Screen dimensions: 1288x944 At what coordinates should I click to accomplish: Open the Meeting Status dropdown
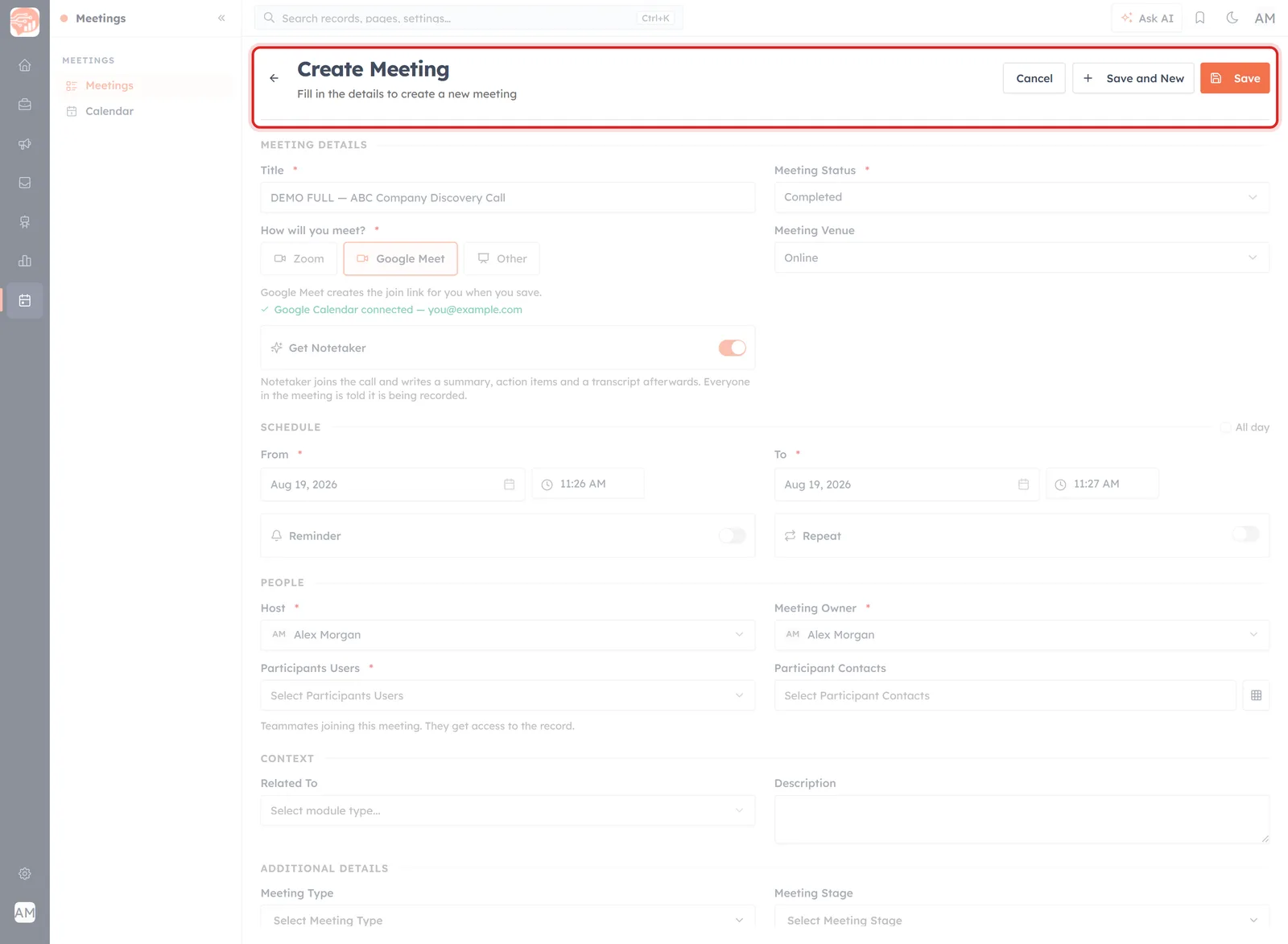point(1022,197)
